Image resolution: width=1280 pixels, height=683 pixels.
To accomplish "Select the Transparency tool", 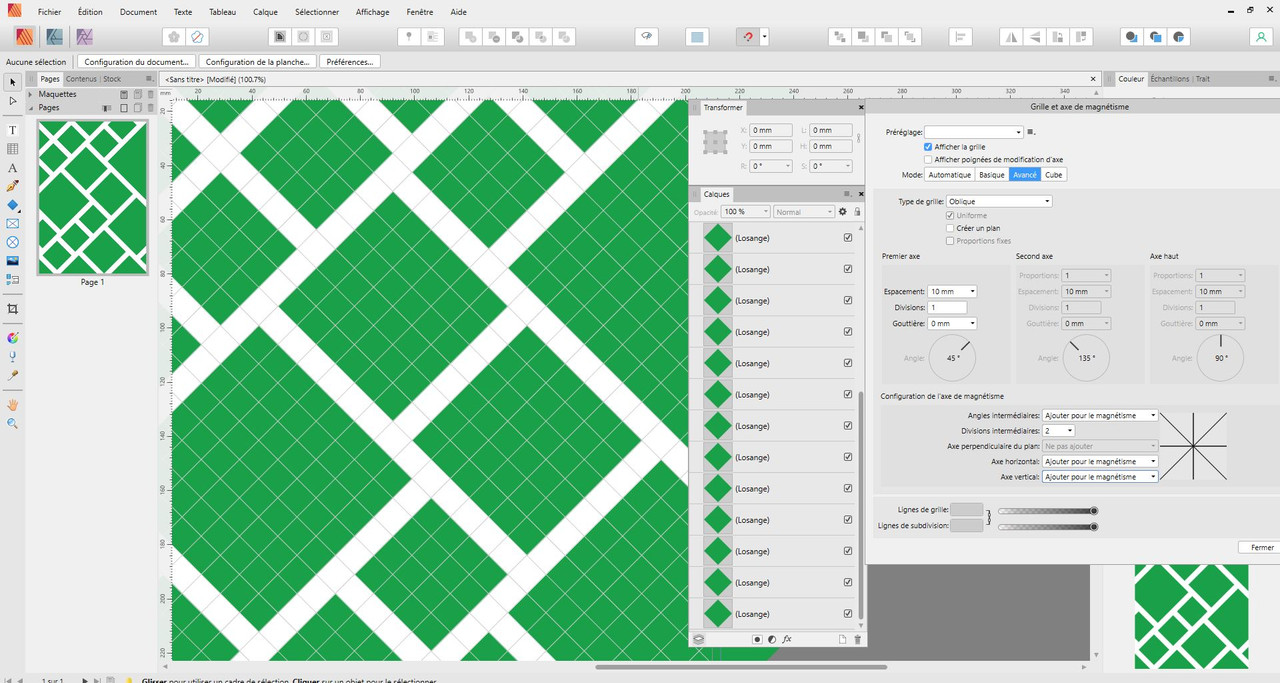I will [13, 356].
